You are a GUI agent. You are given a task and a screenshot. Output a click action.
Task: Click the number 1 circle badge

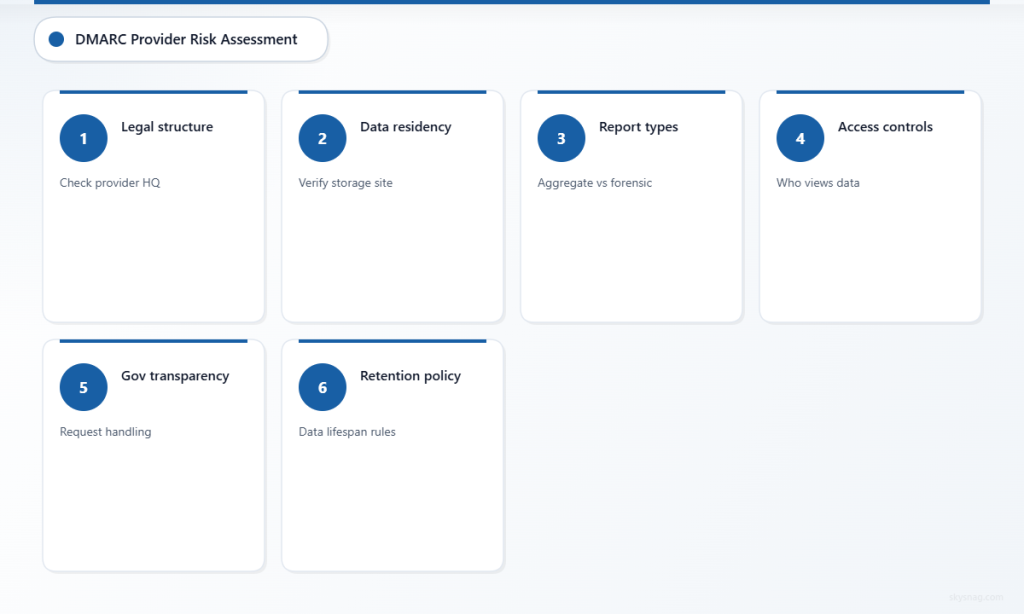coord(84,138)
